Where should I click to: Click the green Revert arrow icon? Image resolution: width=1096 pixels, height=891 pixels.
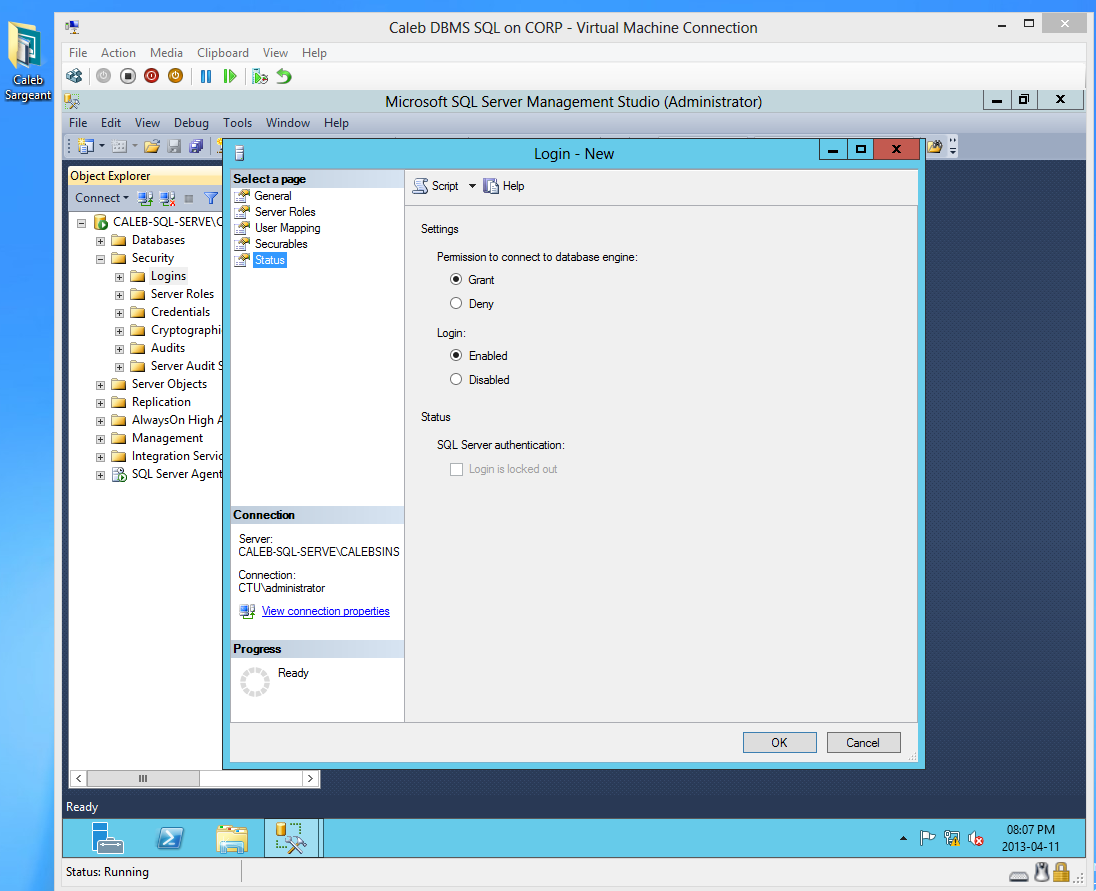point(284,76)
